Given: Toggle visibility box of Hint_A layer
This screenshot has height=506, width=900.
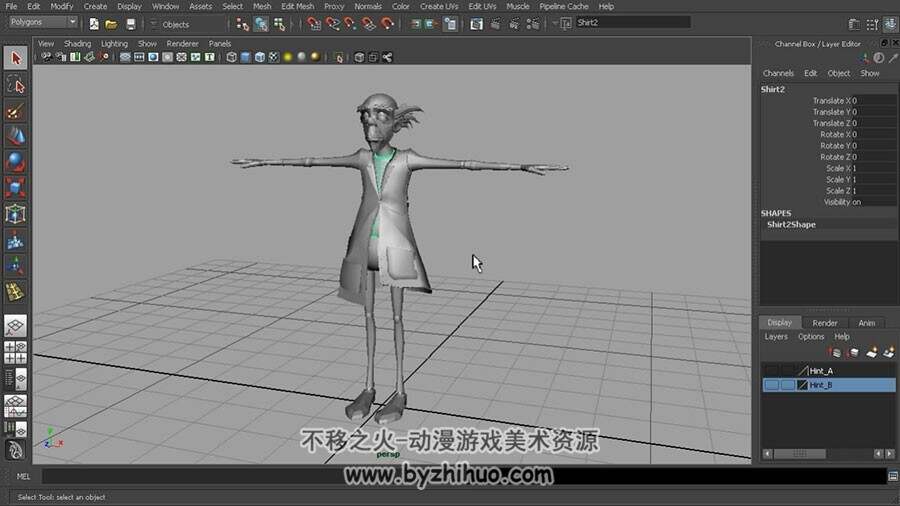Looking at the screenshot, I should [x=771, y=371].
